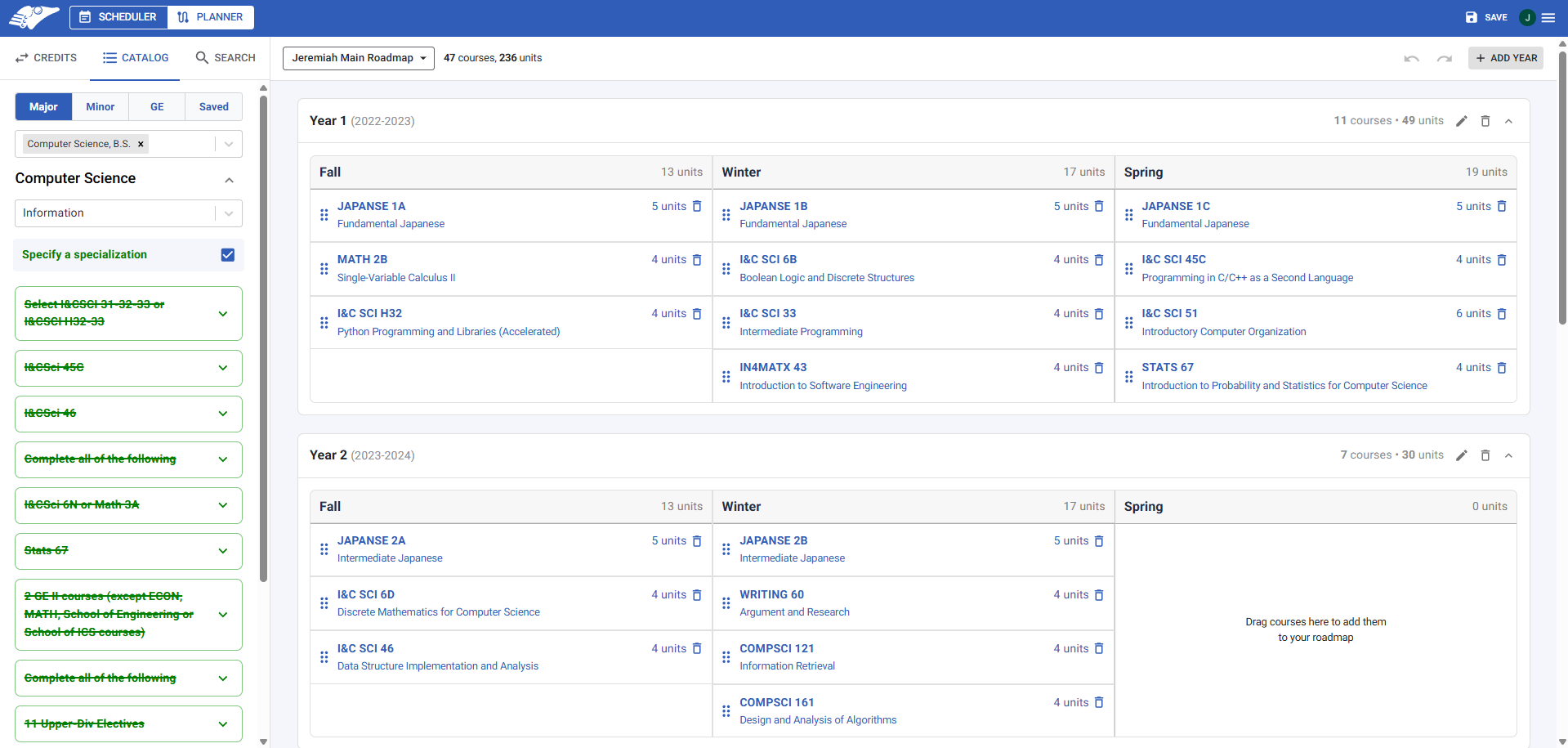Open the Information dropdown
The height and width of the screenshot is (748, 1568).
point(228,213)
